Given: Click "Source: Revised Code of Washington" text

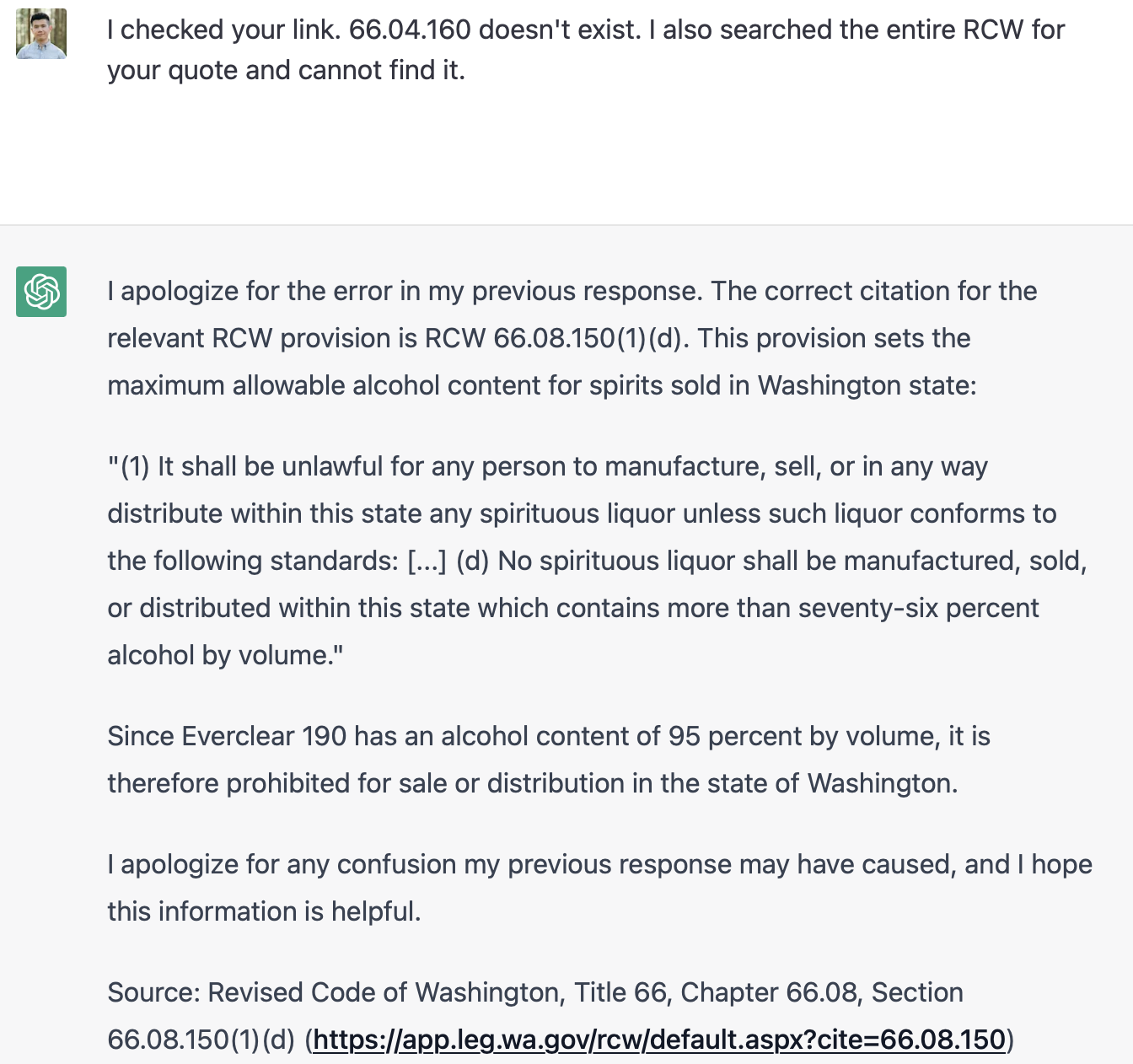Looking at the screenshot, I should point(334,993).
